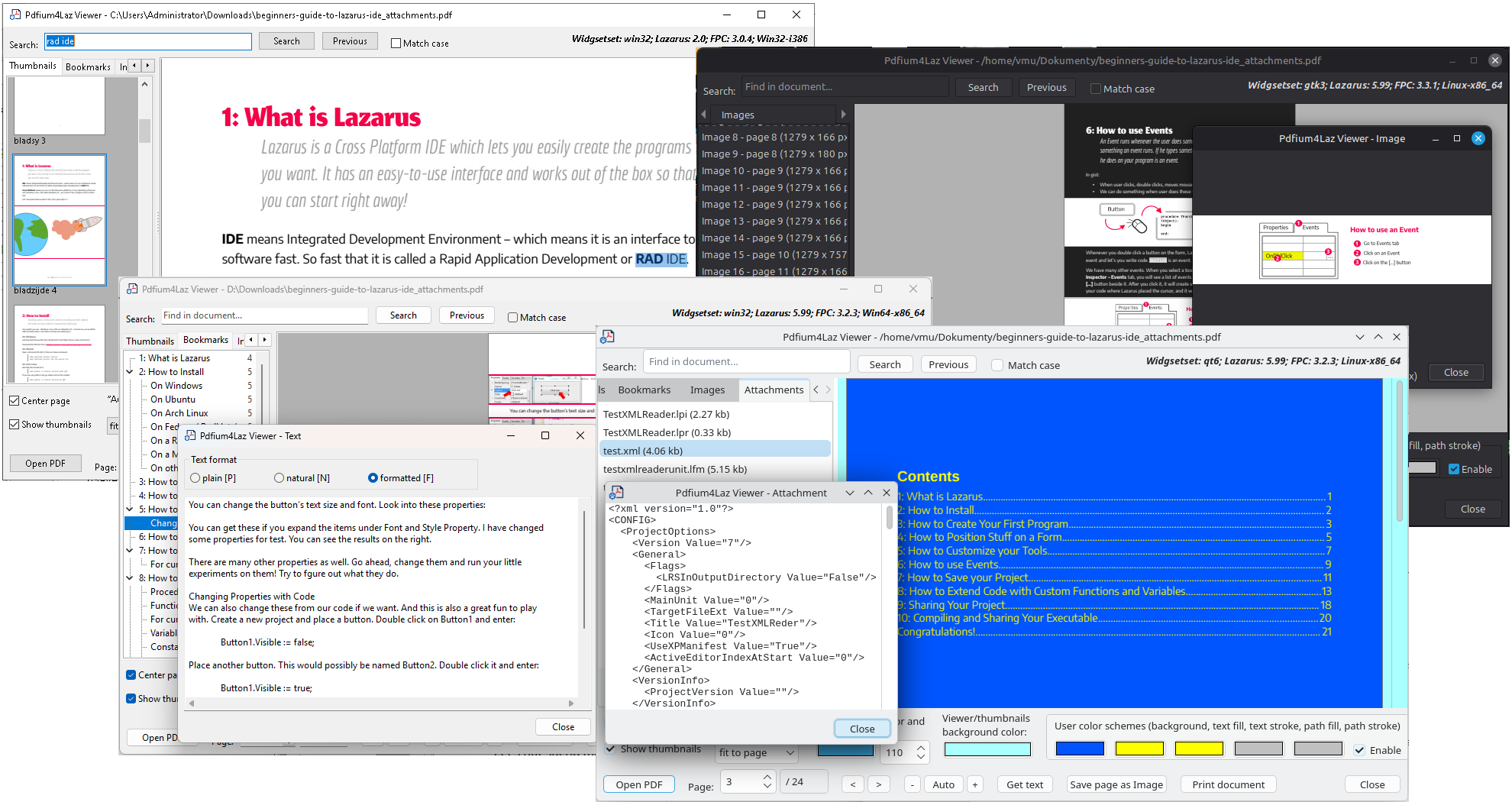Screen dimensions: 1512x802
Task: Zoom in using the + button
Action: 974,784
